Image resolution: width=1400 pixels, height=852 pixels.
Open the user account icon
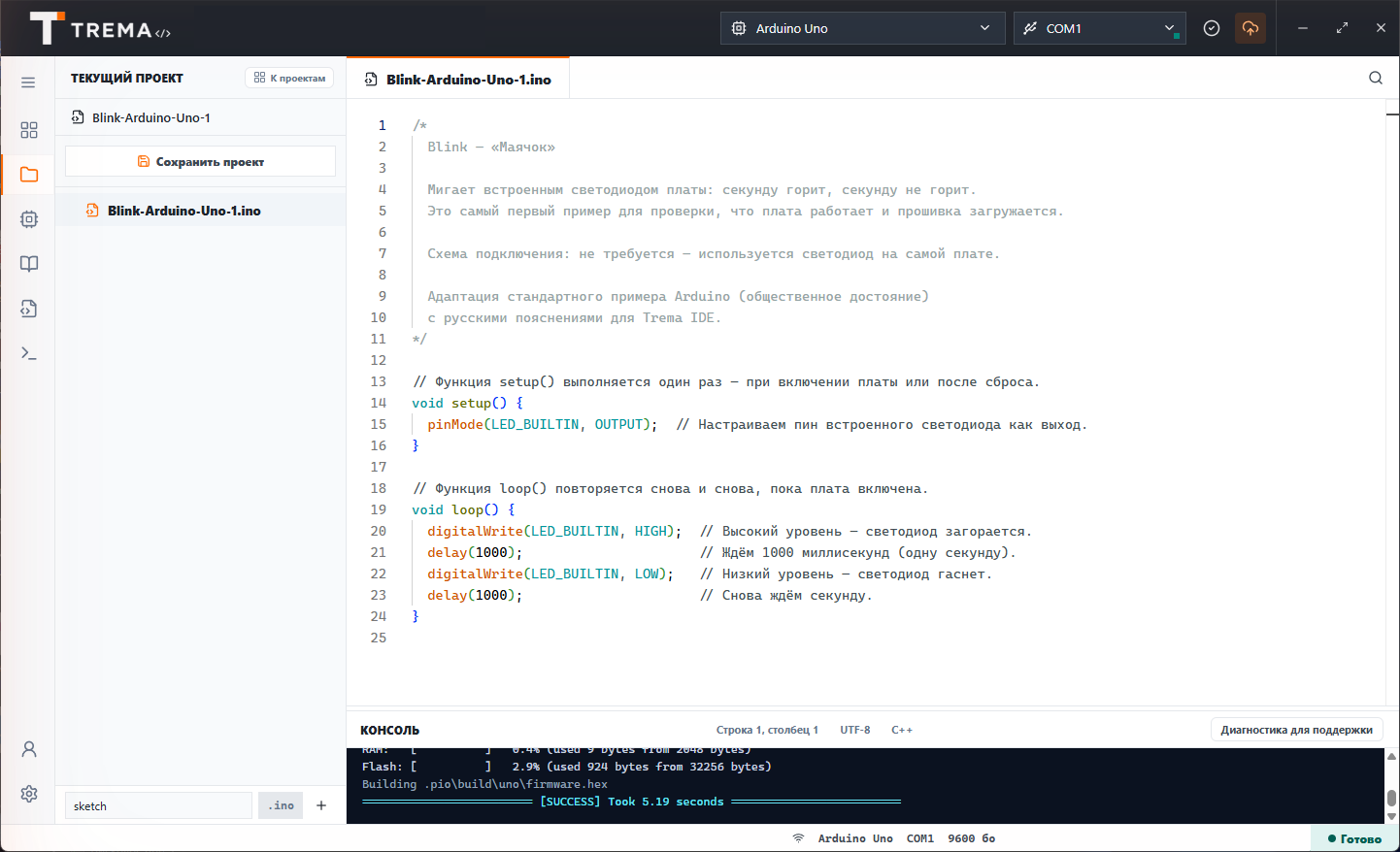(29, 749)
